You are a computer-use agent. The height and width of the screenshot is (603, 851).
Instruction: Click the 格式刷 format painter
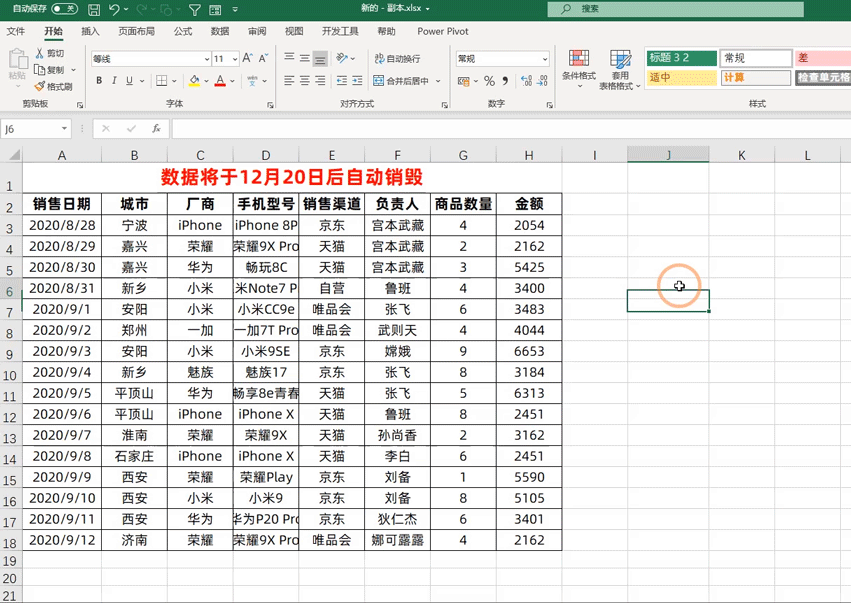click(x=53, y=86)
